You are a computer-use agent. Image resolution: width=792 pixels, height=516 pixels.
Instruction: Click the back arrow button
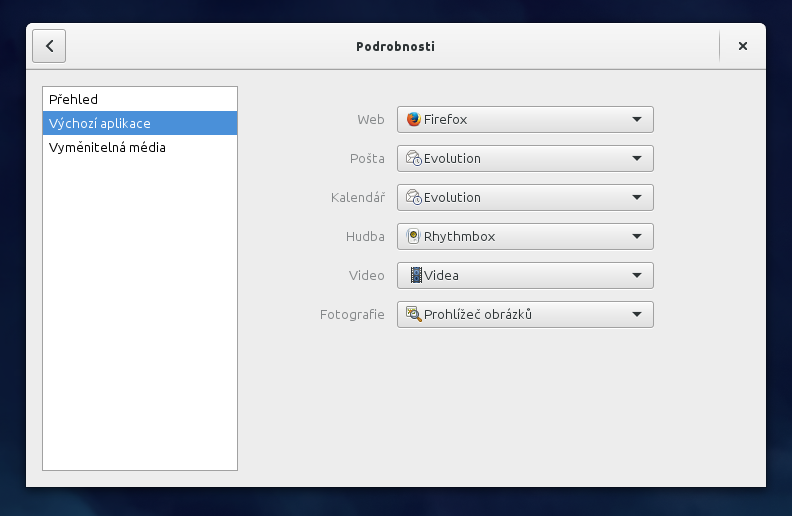pyautogui.click(x=49, y=46)
